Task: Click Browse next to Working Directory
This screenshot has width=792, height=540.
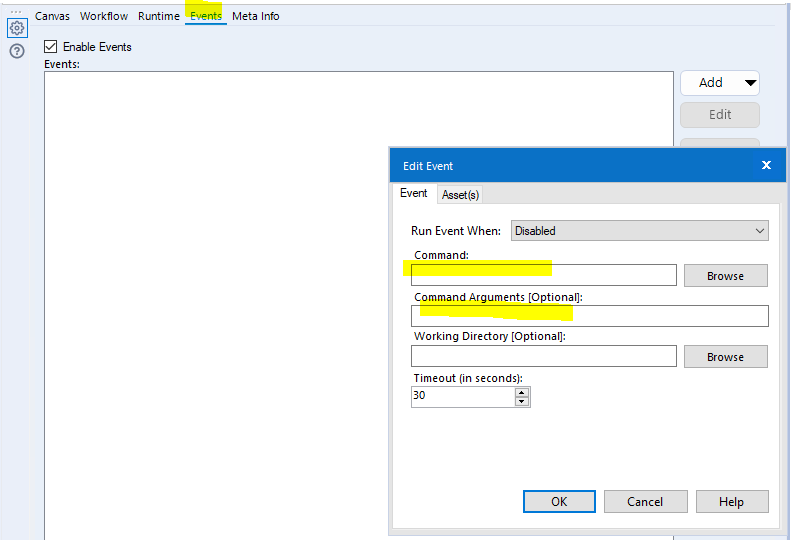Action: (x=725, y=357)
